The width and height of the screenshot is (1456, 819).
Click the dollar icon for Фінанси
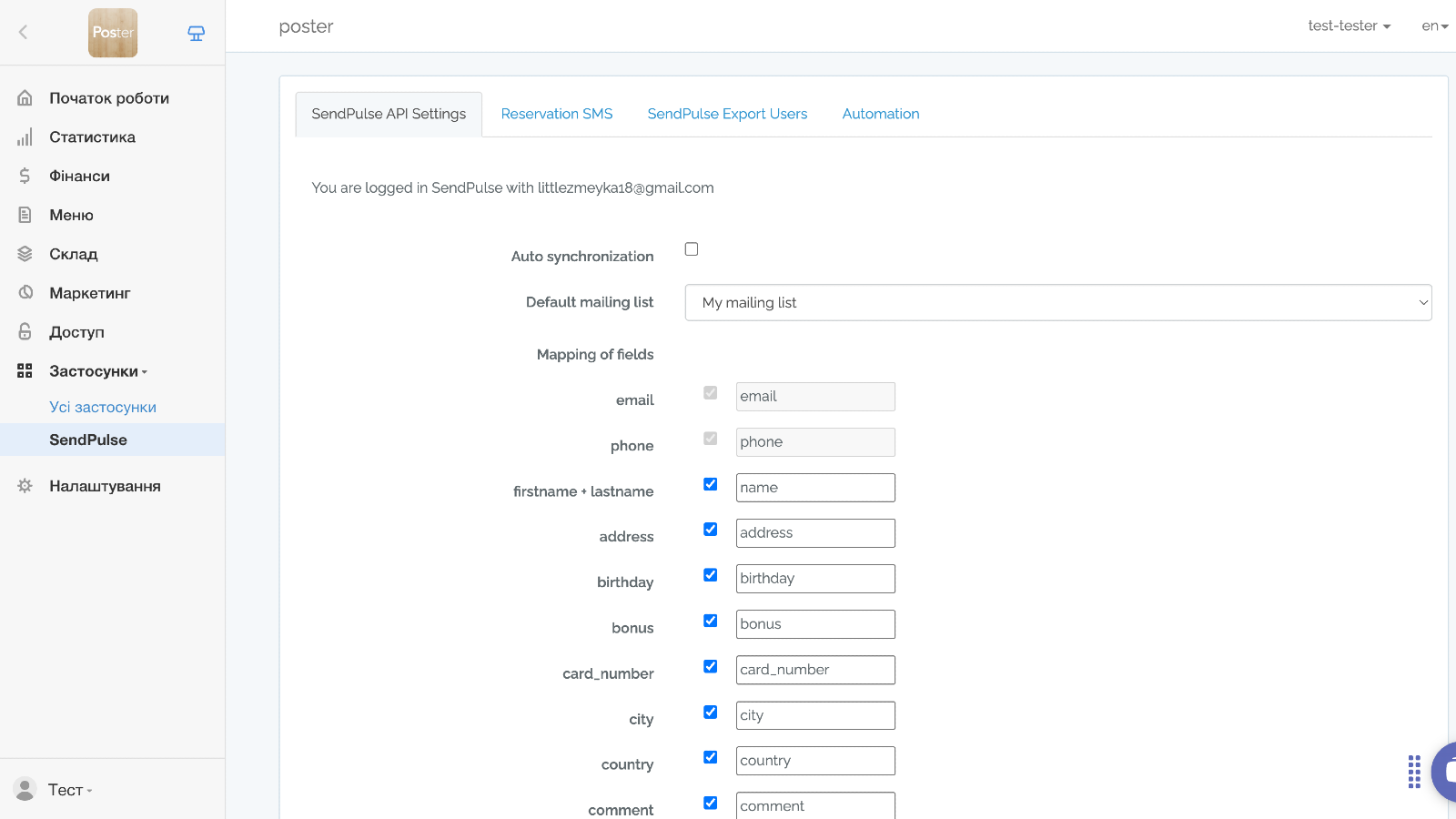tap(25, 176)
